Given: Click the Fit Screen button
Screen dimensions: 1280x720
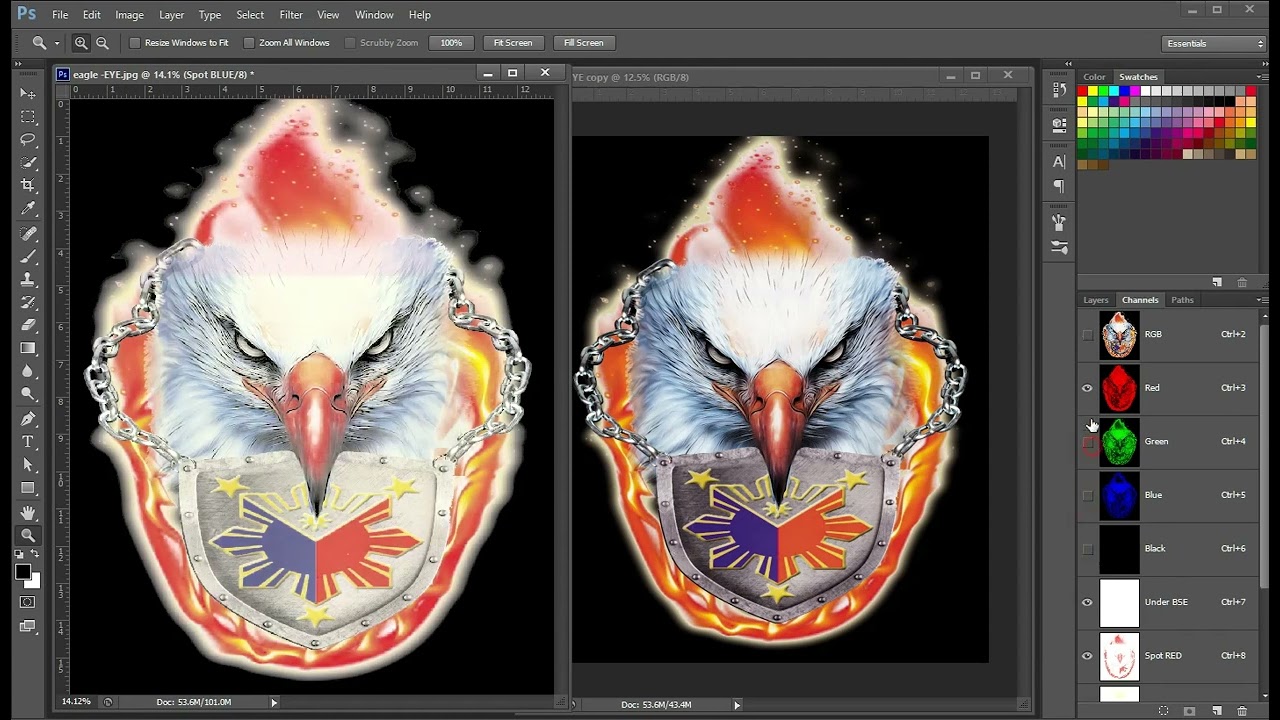Looking at the screenshot, I should pyautogui.click(x=513, y=43).
